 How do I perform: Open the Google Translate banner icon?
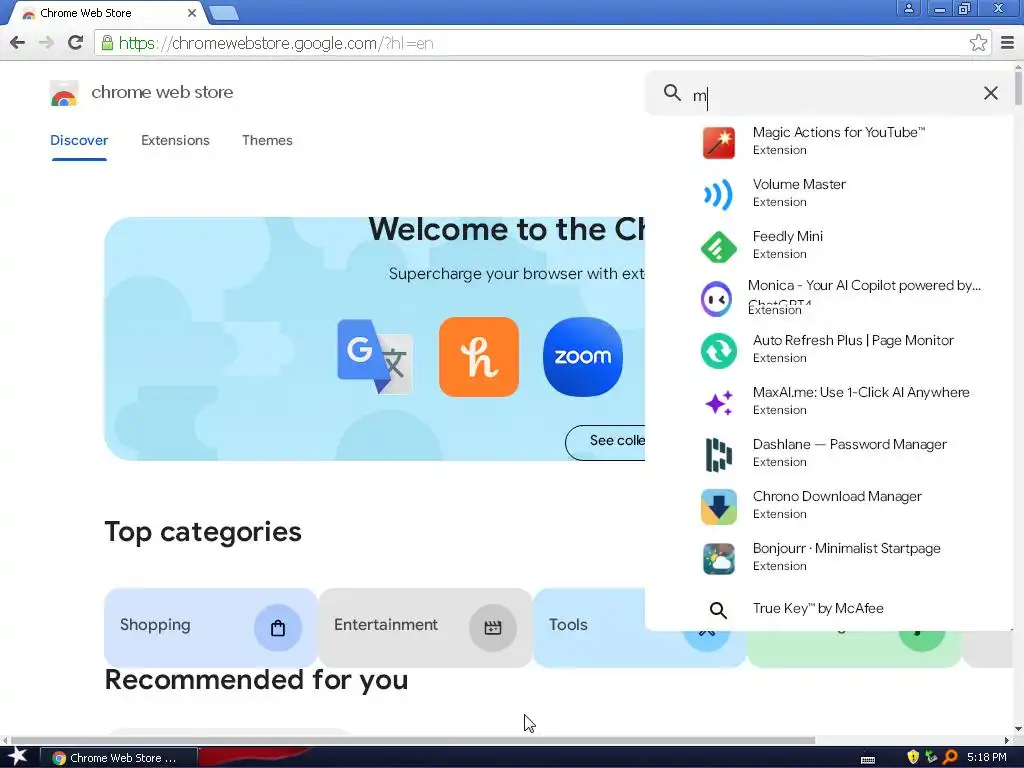click(375, 357)
